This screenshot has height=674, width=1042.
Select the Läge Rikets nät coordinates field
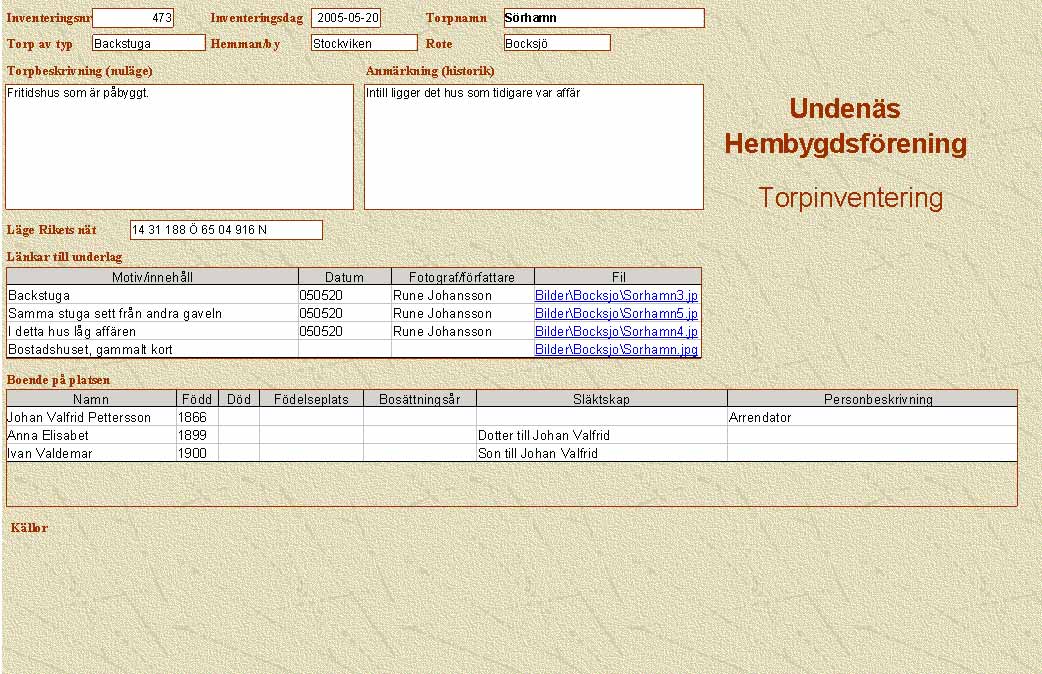pos(226,230)
